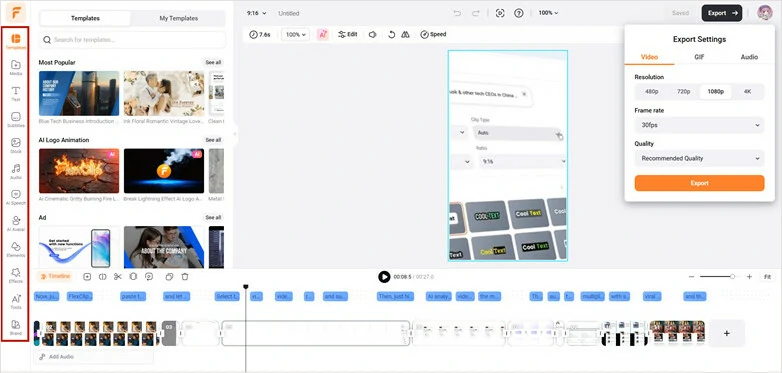Open the Stock sidebar panel
This screenshot has width=782, height=373.
coord(15,145)
